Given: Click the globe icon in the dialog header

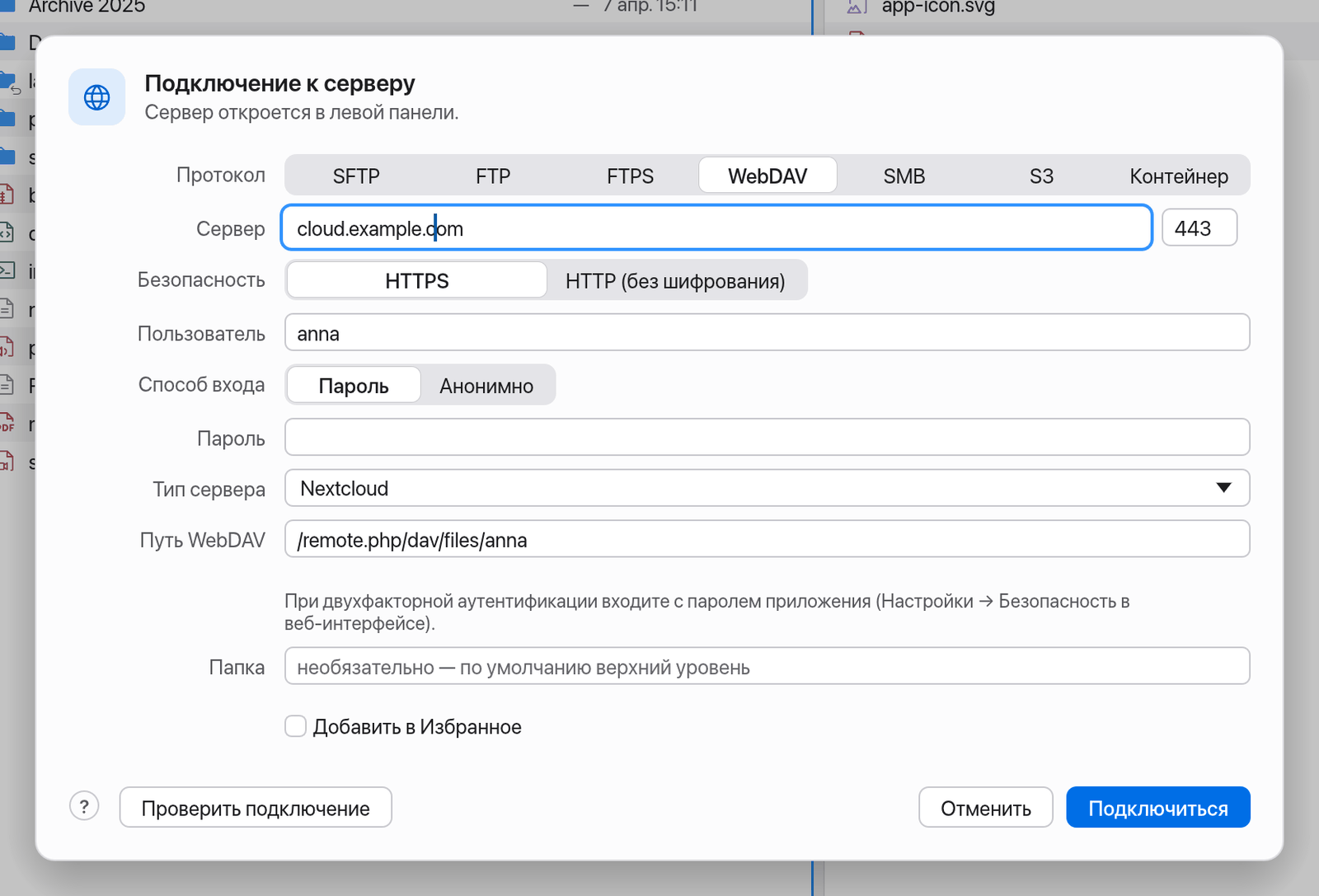Looking at the screenshot, I should (x=97, y=97).
